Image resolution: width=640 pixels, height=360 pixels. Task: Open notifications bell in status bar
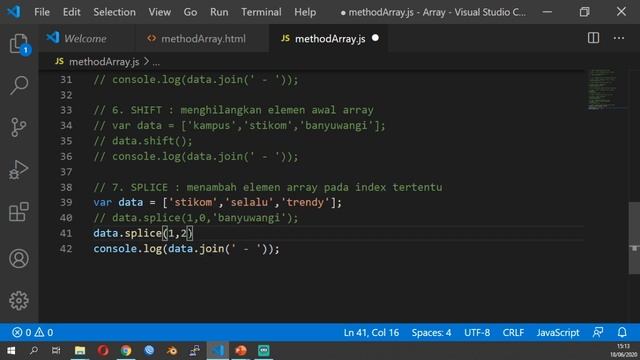[622, 332]
